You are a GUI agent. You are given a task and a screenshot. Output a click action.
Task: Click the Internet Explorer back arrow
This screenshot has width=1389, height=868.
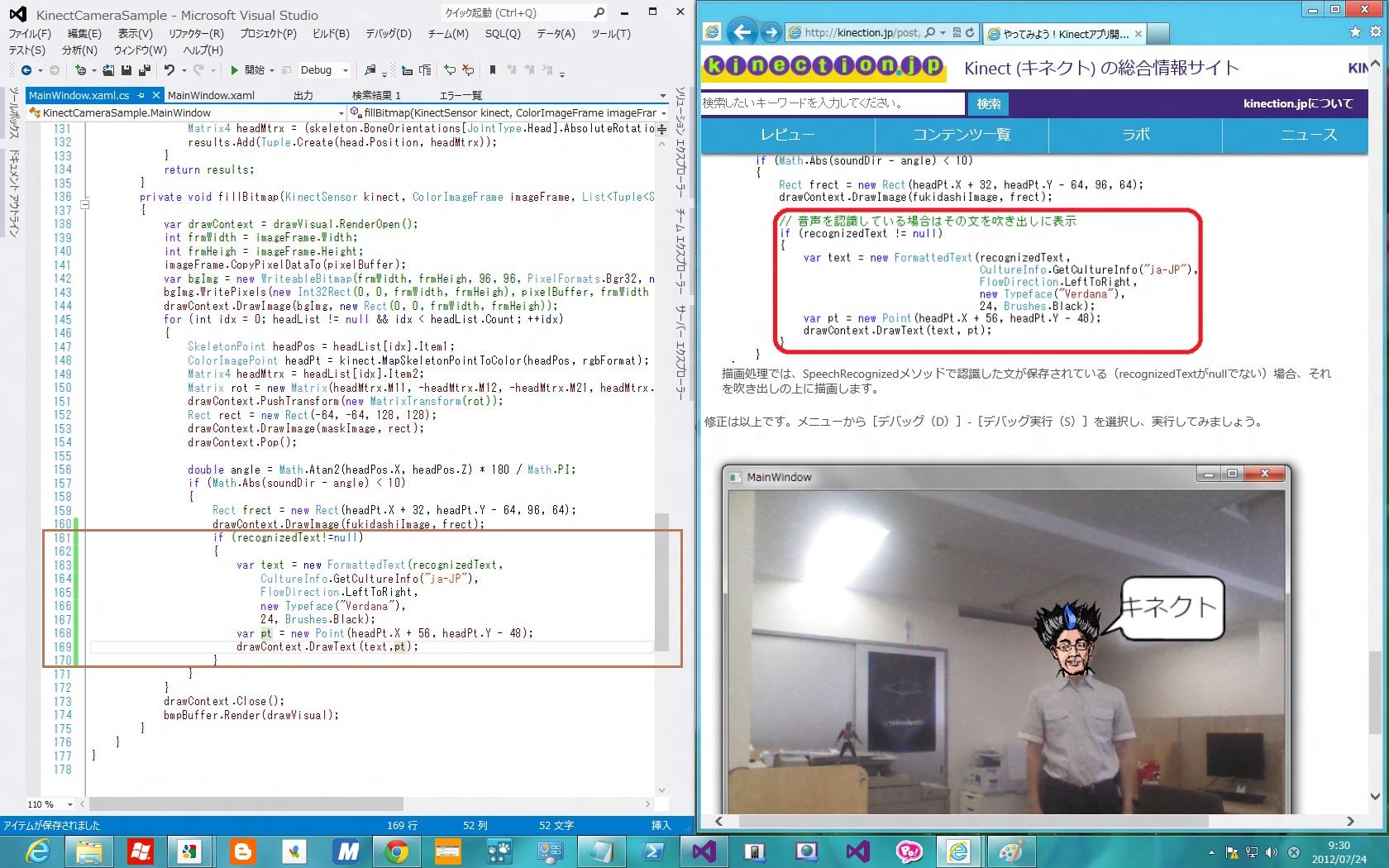(742, 32)
